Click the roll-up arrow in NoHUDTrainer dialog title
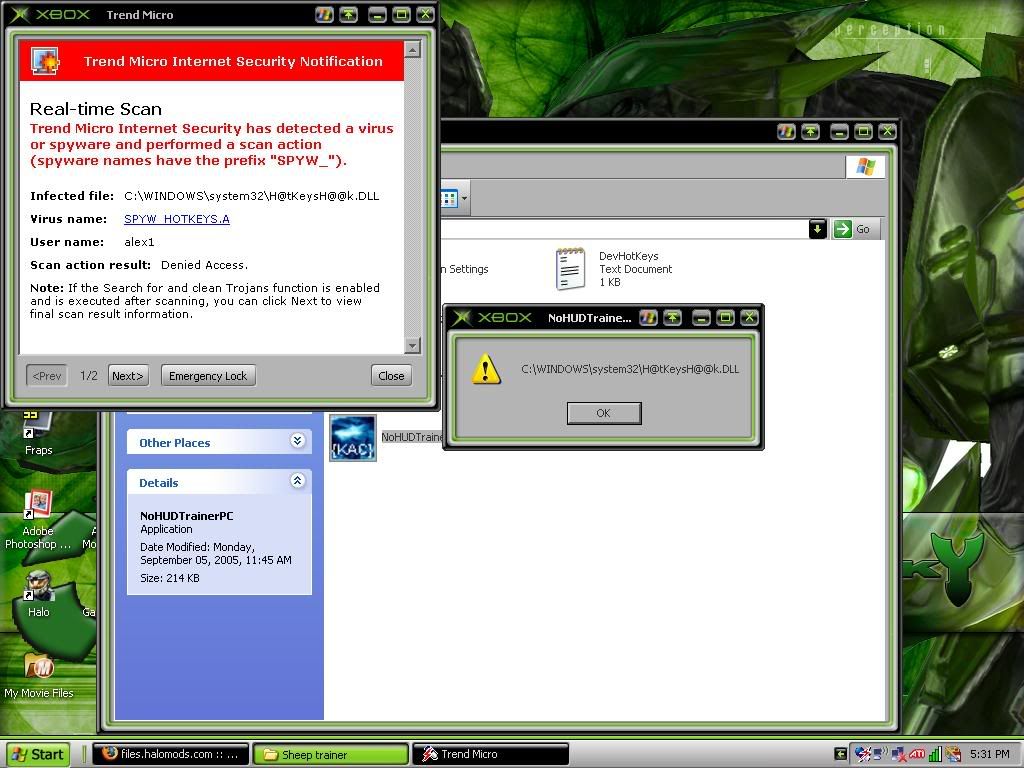This screenshot has width=1024, height=768. [672, 318]
